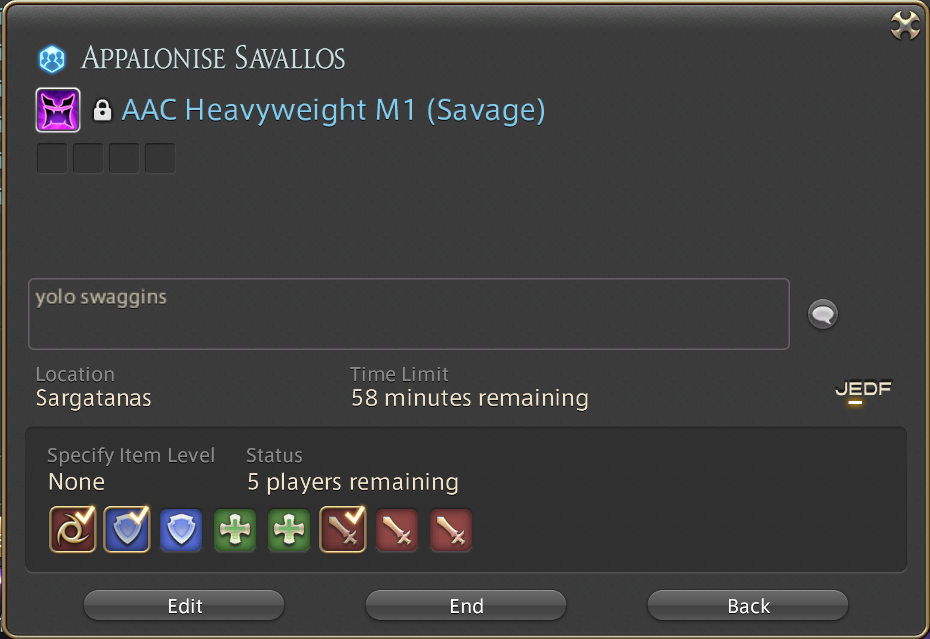Select the middle open red DPS sword slot
The height and width of the screenshot is (639, 930).
coord(397,530)
